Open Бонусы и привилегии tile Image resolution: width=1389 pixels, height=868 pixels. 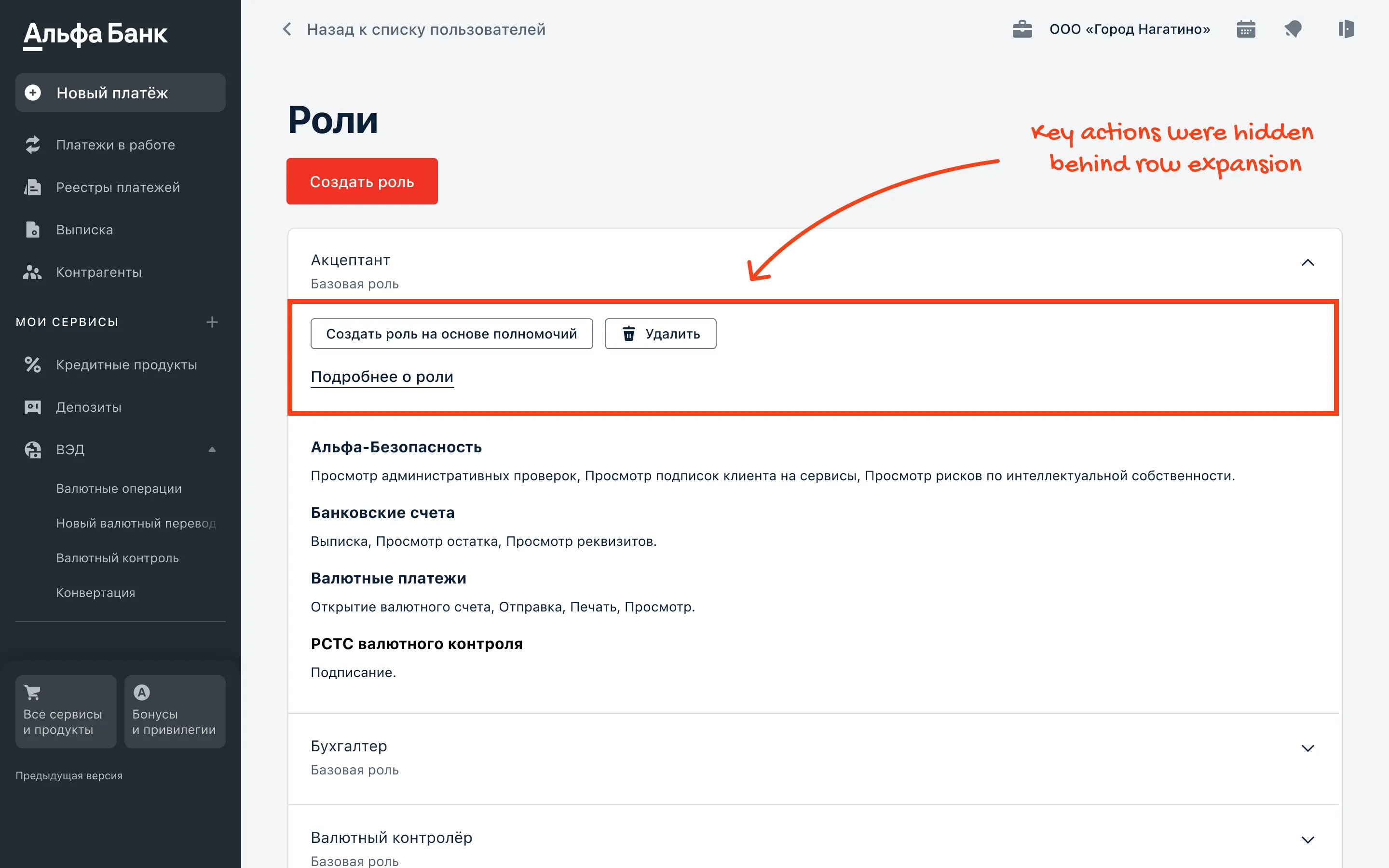175,711
